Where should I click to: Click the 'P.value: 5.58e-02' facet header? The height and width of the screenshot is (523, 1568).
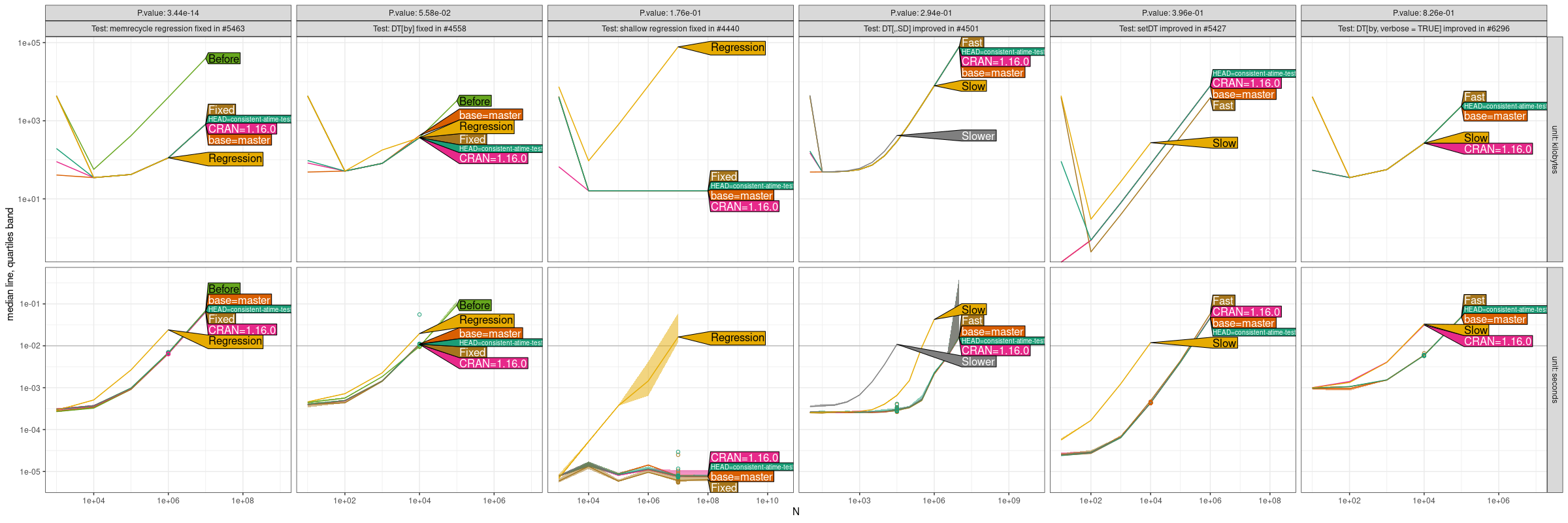point(419,13)
